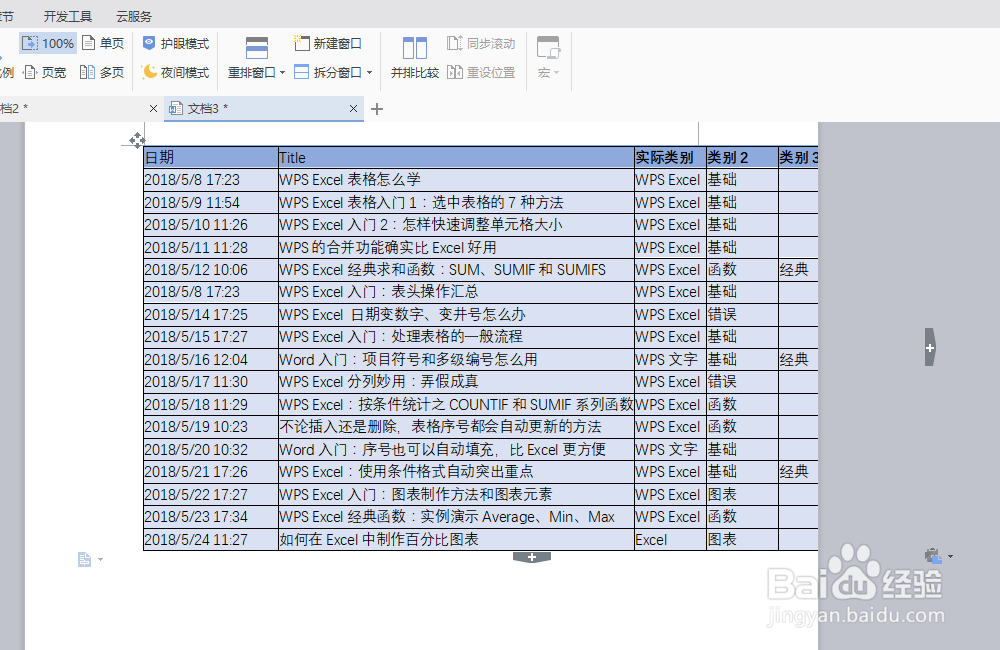Add a row with bottom plus handle
The image size is (1000, 650).
pyautogui.click(x=532, y=558)
